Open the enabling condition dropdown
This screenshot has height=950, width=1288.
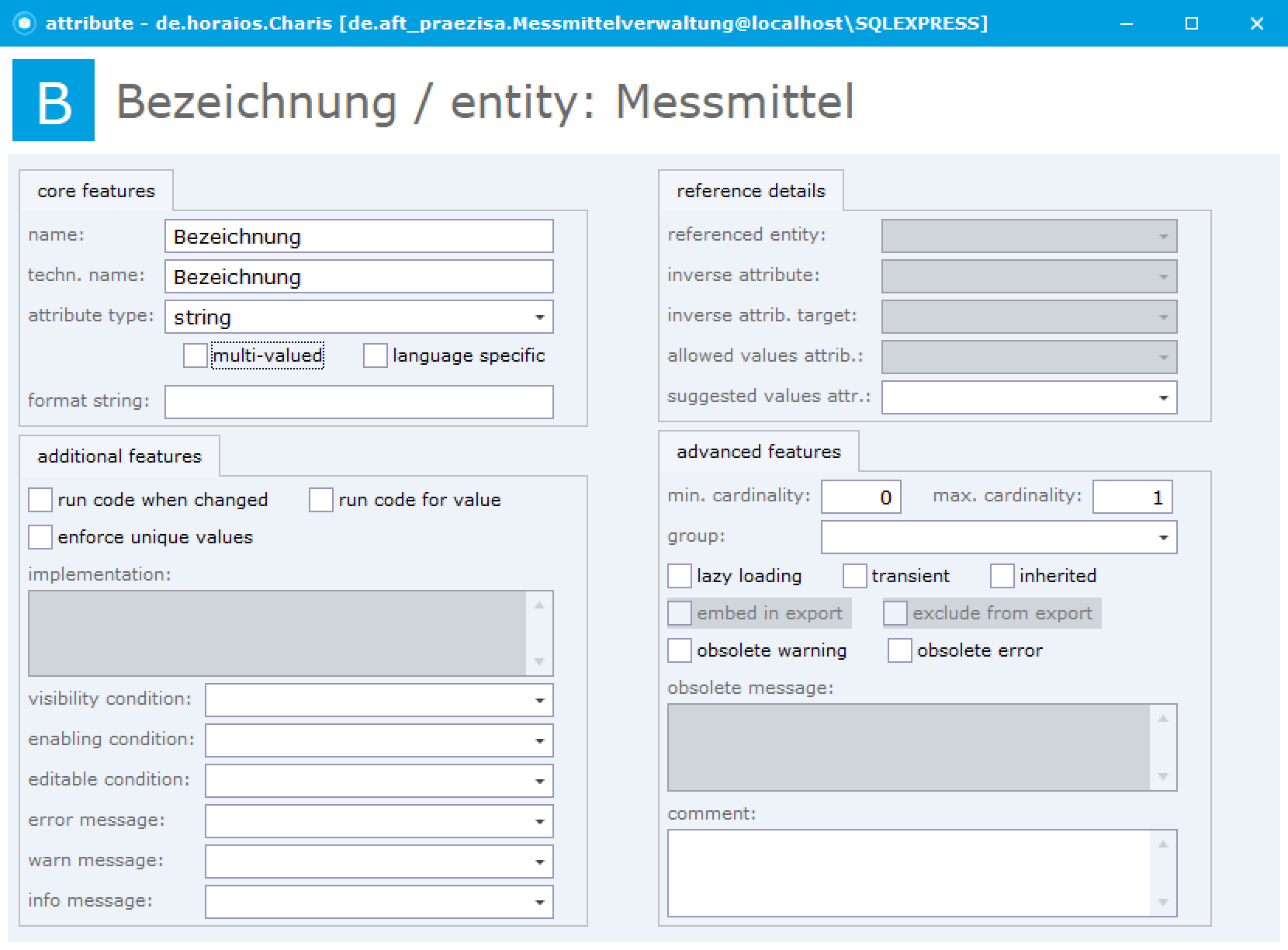pos(539,741)
